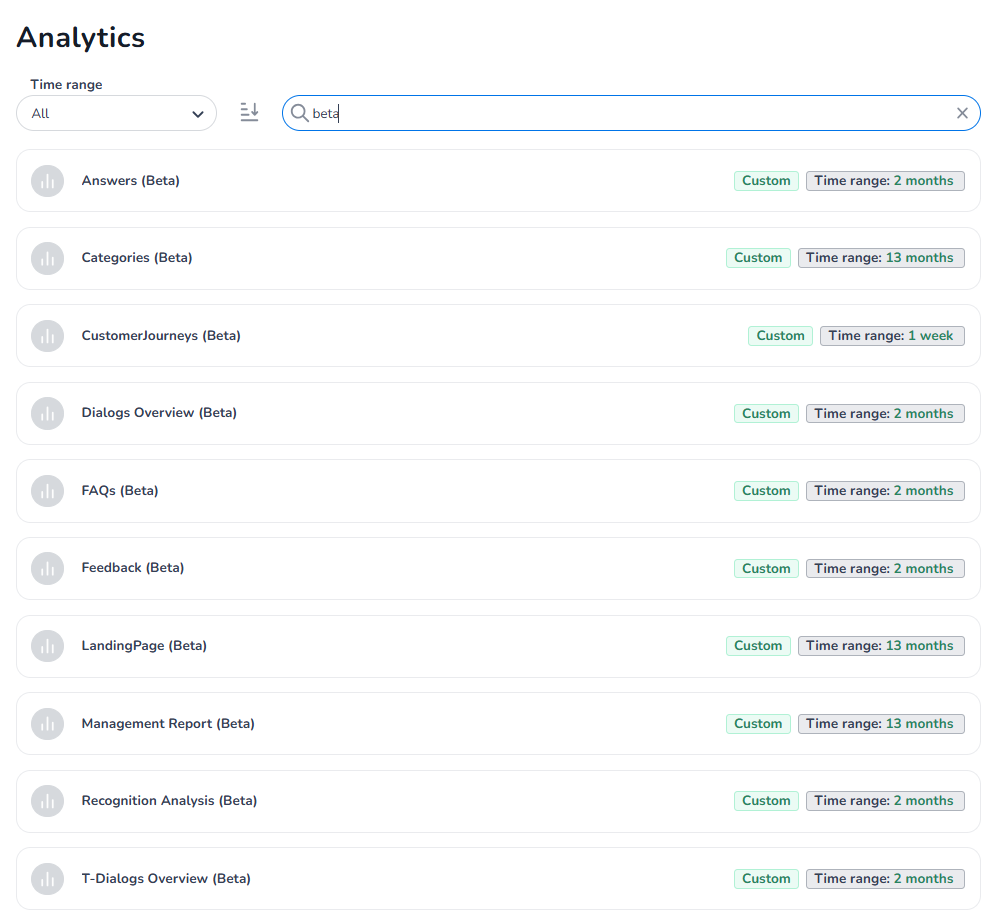Image resolution: width=997 pixels, height=922 pixels.
Task: Click the search magnifier icon
Action: point(299,113)
